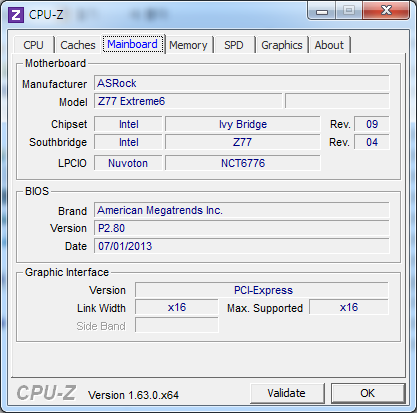Click the OK button

[368, 393]
